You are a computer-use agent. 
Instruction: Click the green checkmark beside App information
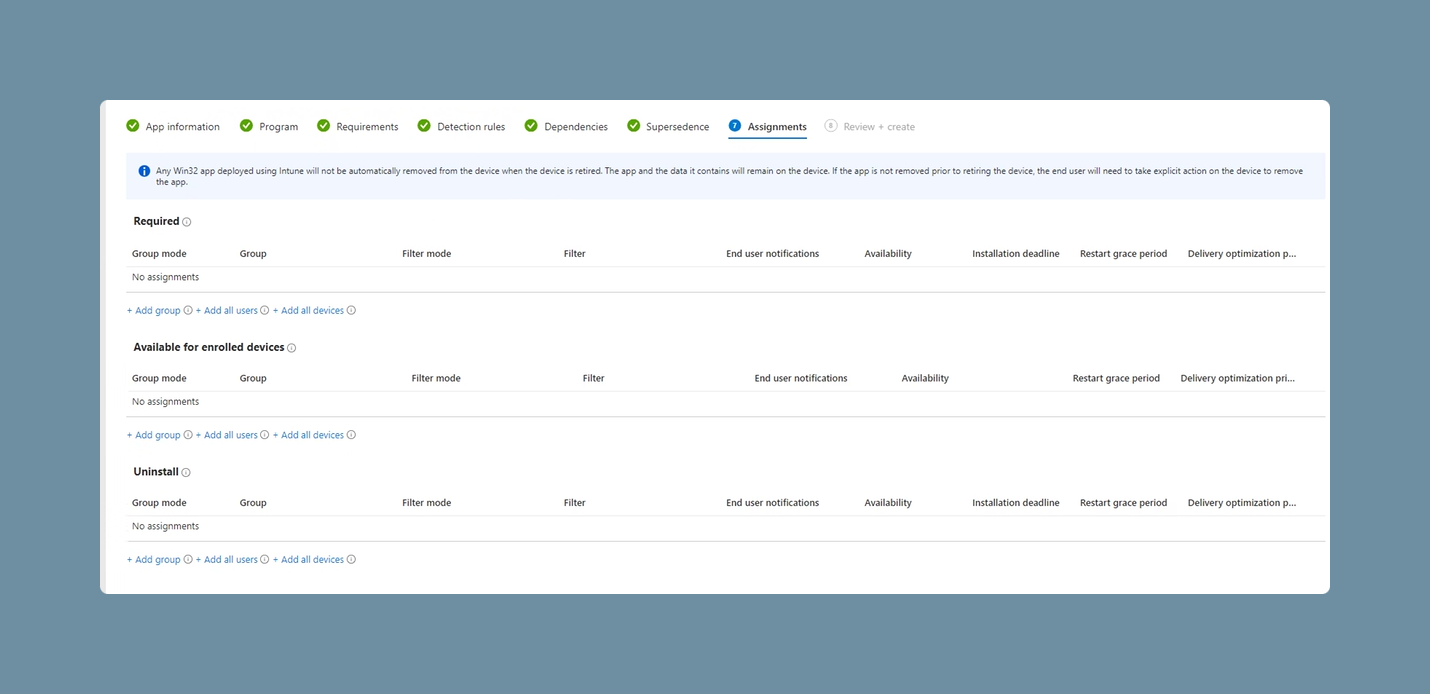(x=133, y=126)
